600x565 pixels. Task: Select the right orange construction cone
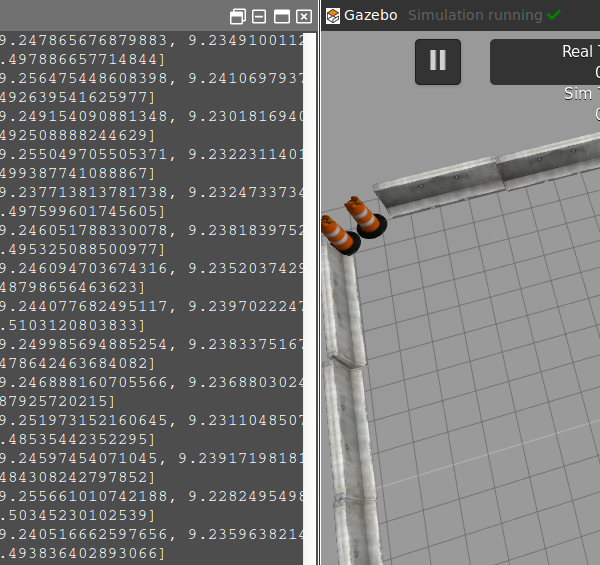click(x=362, y=217)
